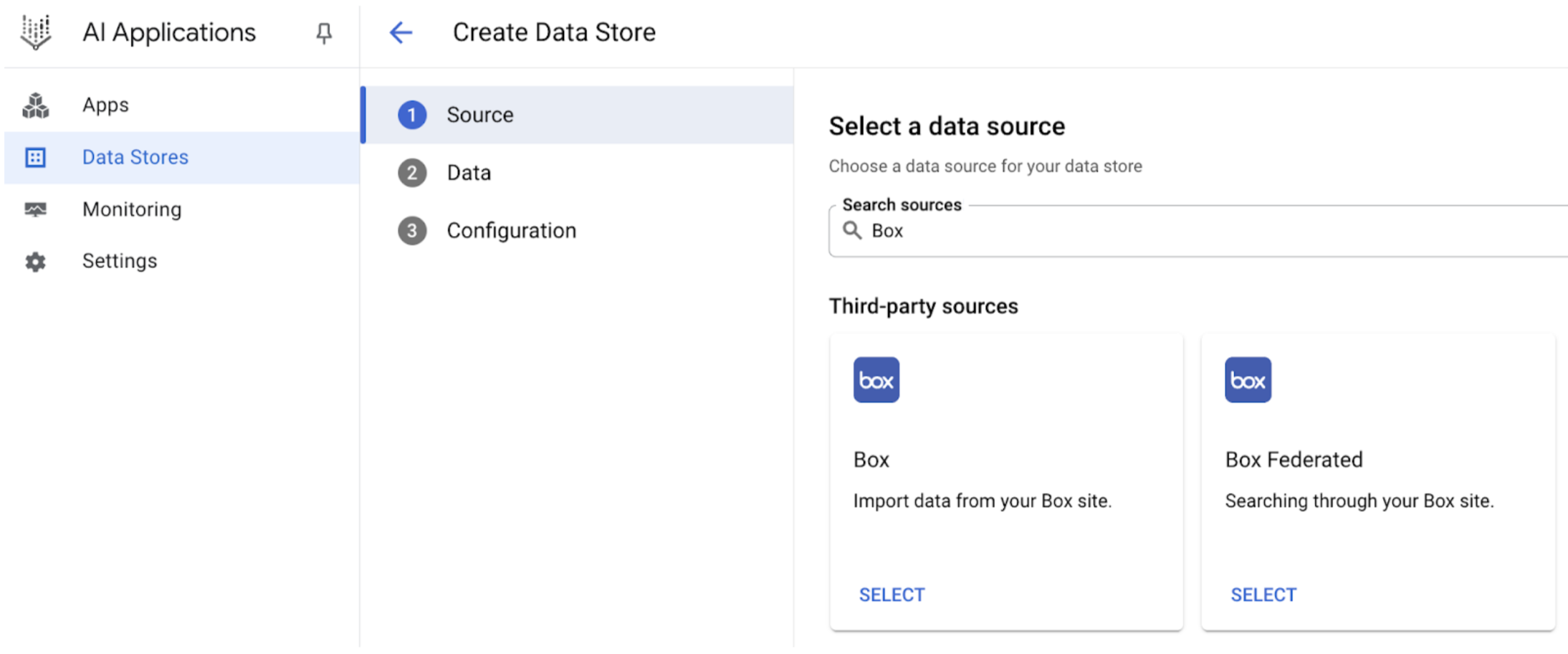
Task: Click the pin icon beside AI Applications
Action: coord(324,32)
